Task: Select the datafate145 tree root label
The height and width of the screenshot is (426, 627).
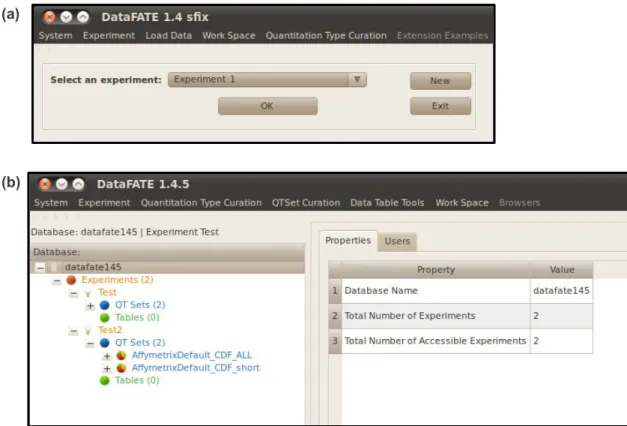Action: 93,267
